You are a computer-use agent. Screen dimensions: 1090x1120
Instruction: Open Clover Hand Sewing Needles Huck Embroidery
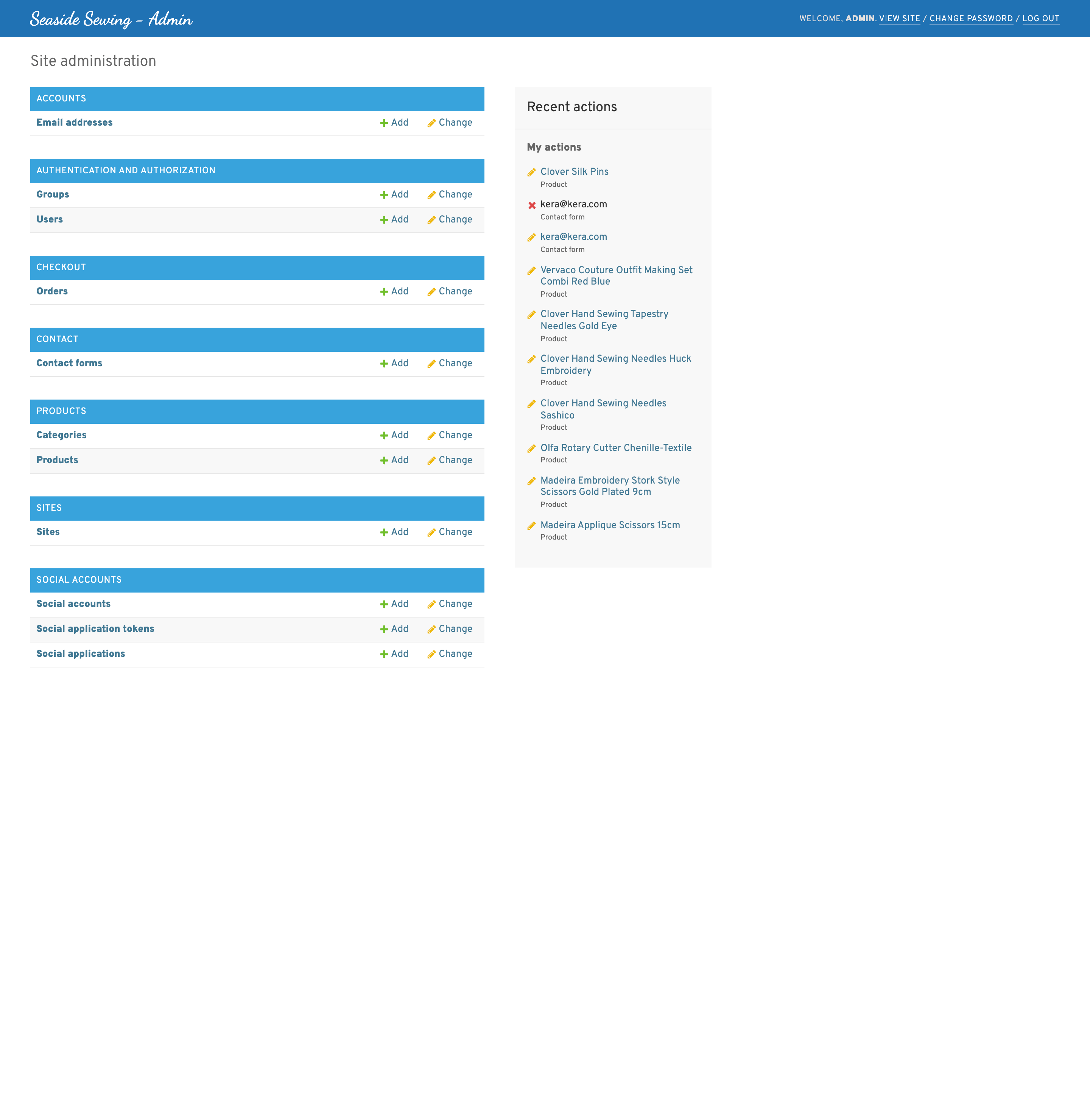615,364
